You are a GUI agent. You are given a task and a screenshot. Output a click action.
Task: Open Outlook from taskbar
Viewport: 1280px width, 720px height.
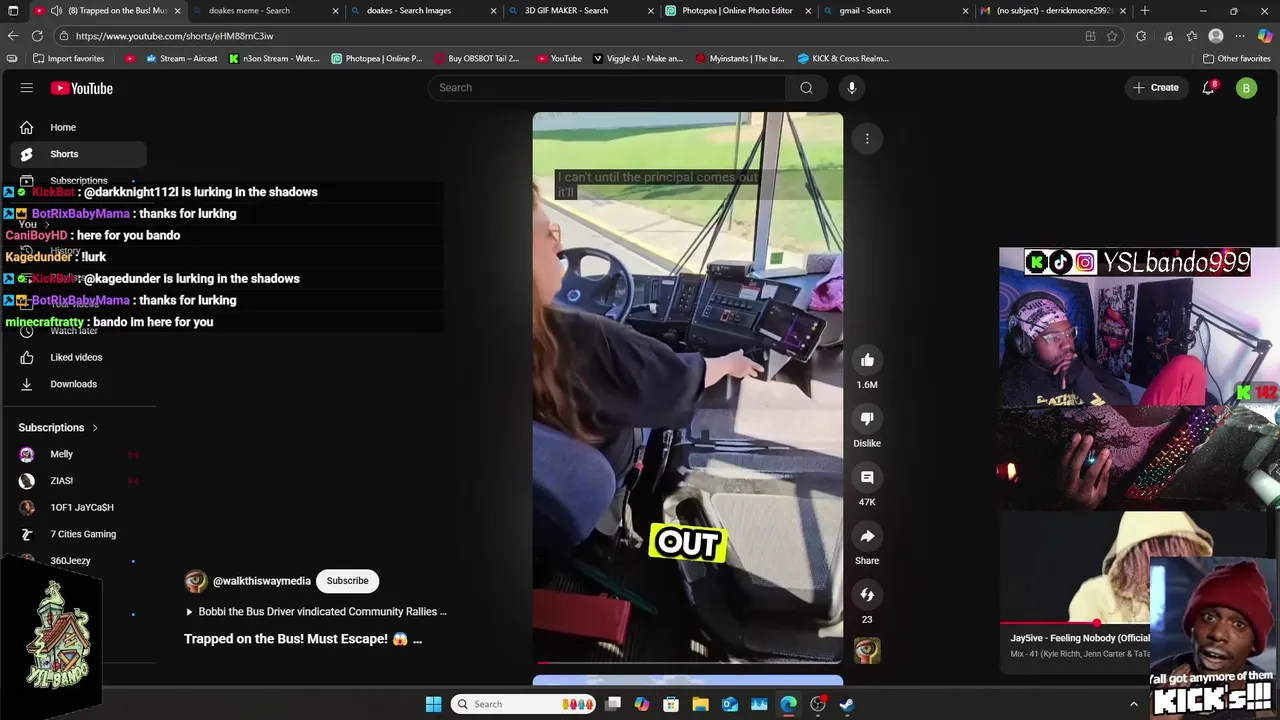tap(730, 704)
